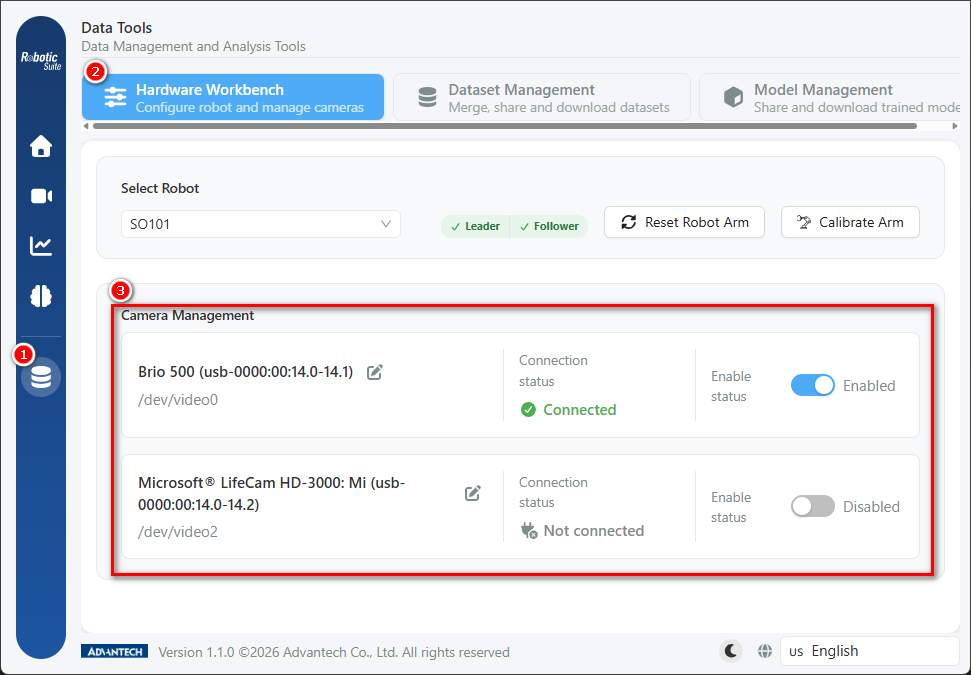Click the Follower status badge

click(549, 227)
